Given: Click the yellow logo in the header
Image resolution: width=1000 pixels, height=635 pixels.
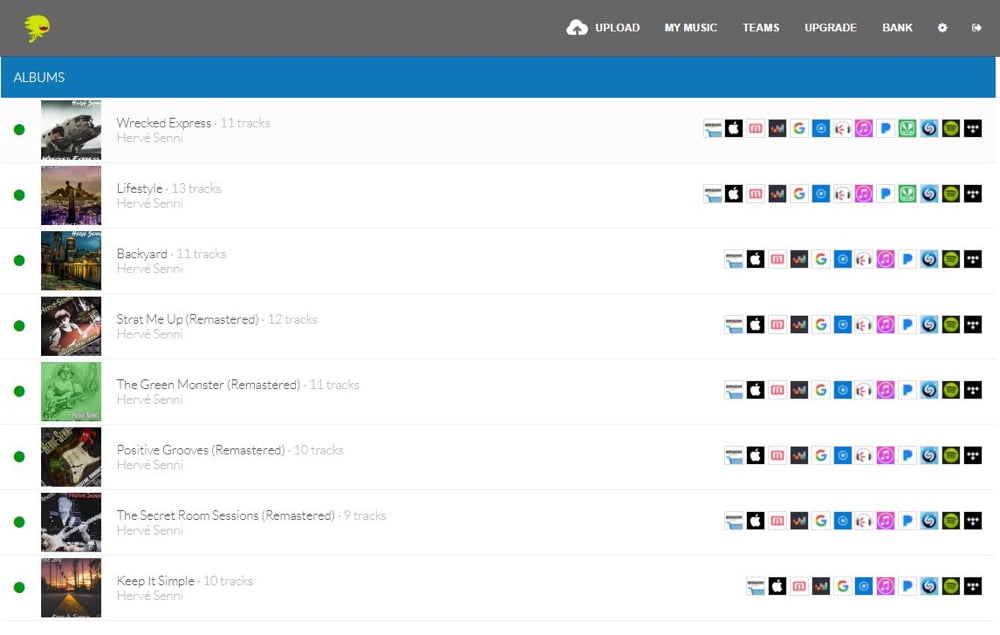Looking at the screenshot, I should pos(38,28).
